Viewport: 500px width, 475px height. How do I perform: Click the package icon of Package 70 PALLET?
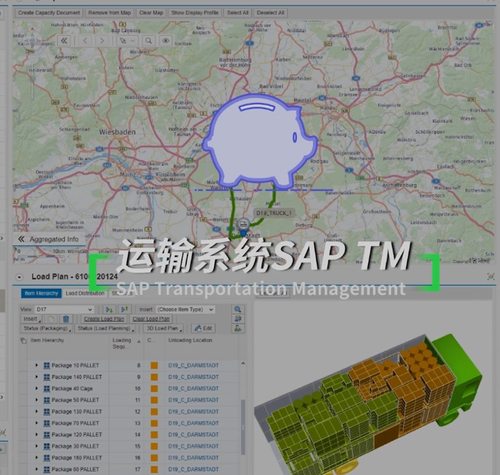[x=47, y=423]
